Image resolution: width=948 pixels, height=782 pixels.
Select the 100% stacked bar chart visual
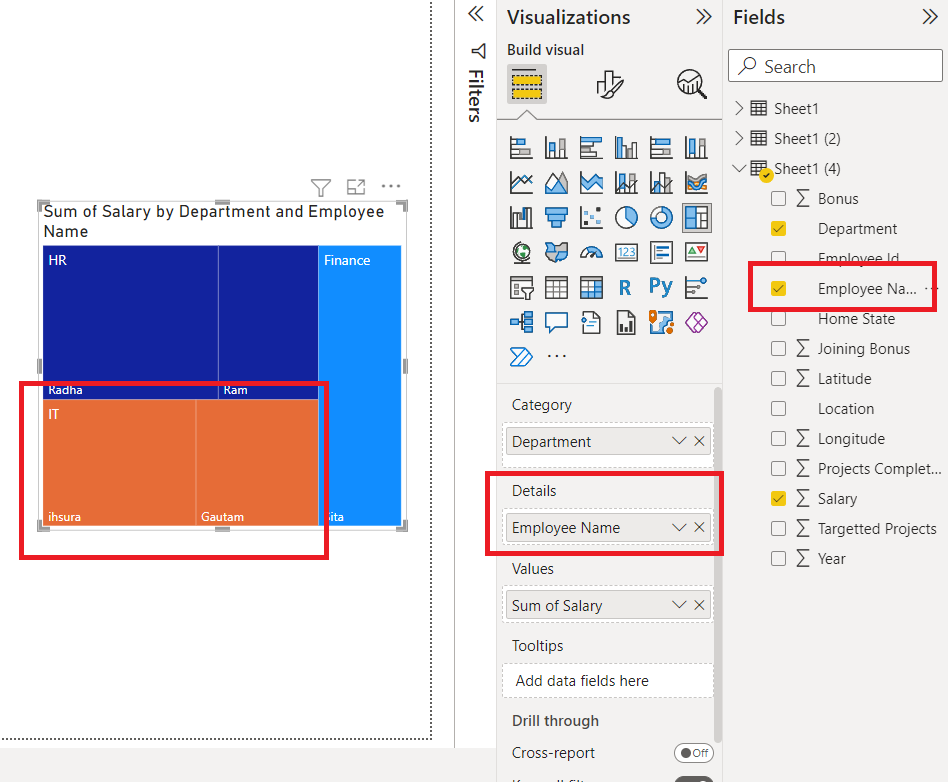click(x=661, y=148)
